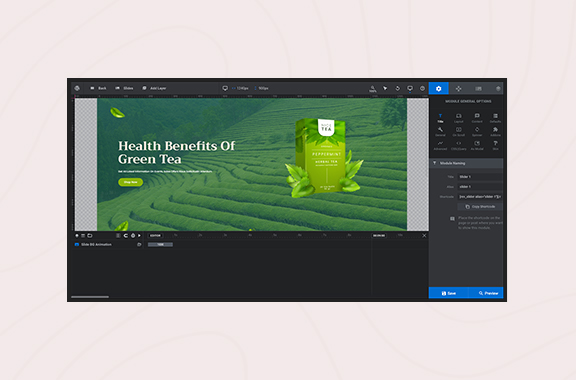Play the timeline animation
This screenshot has width=576, height=380.
139,236
